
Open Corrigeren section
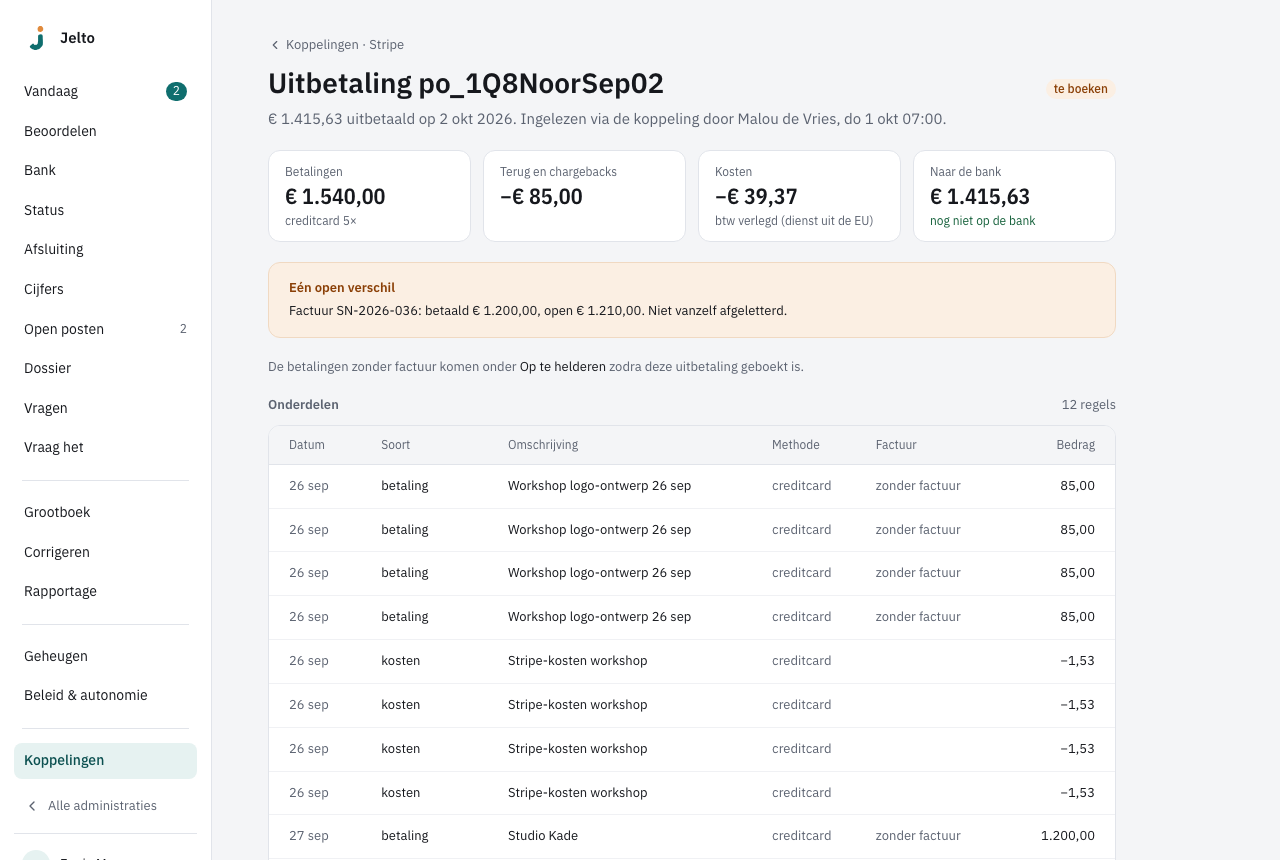(105, 552)
